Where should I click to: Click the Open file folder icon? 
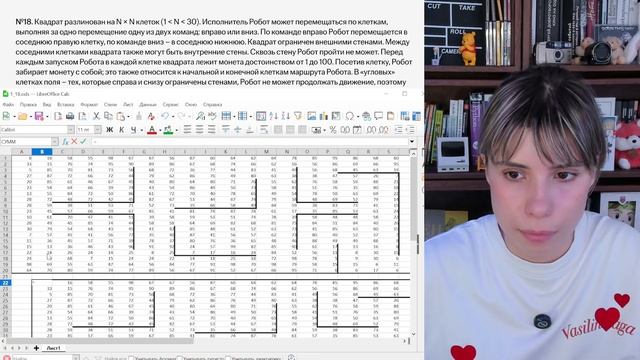tap(22, 116)
